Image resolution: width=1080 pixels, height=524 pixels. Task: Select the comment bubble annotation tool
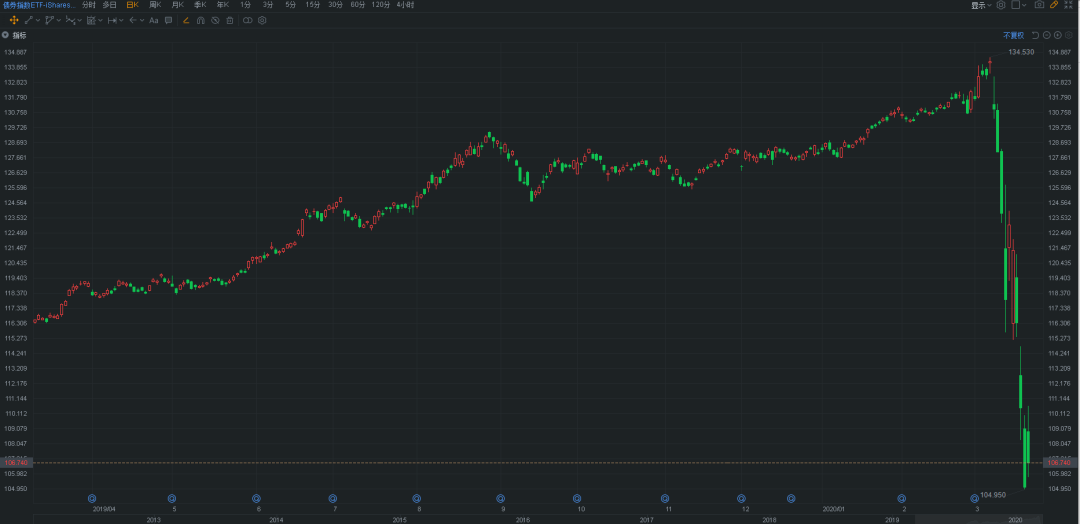click(x=169, y=20)
